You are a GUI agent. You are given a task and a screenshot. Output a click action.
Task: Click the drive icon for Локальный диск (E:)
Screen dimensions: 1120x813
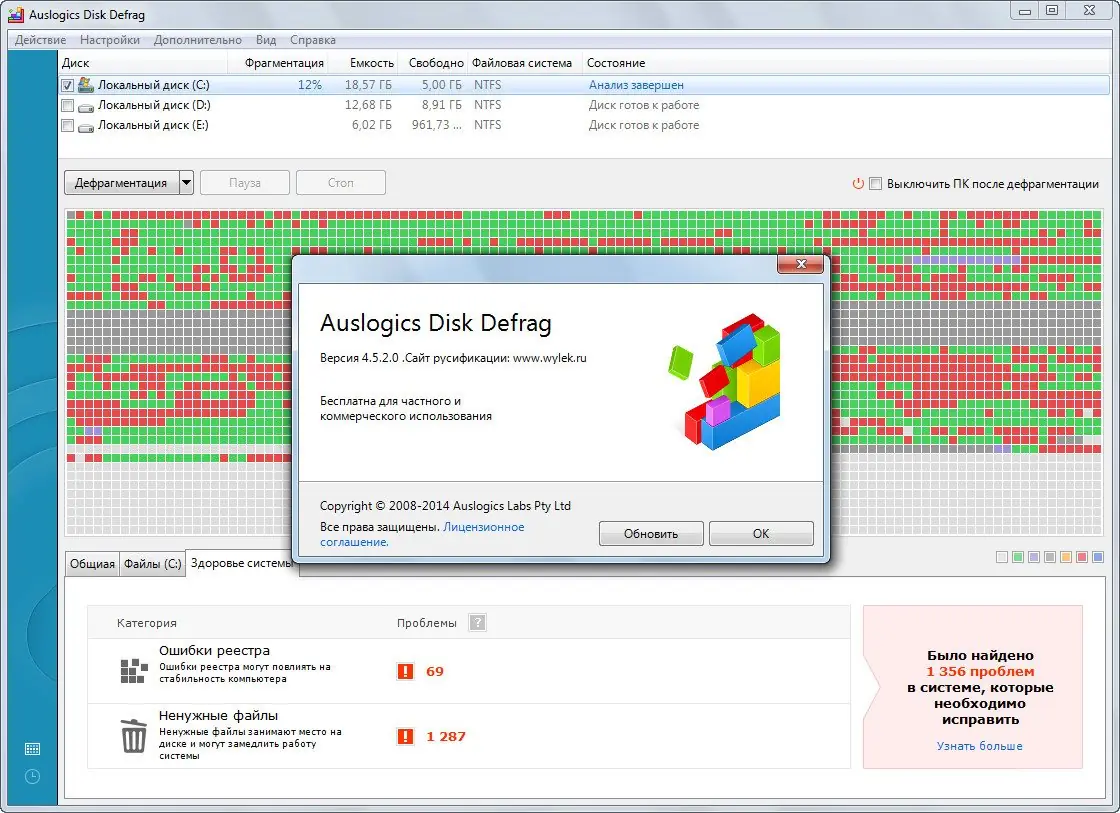86,126
